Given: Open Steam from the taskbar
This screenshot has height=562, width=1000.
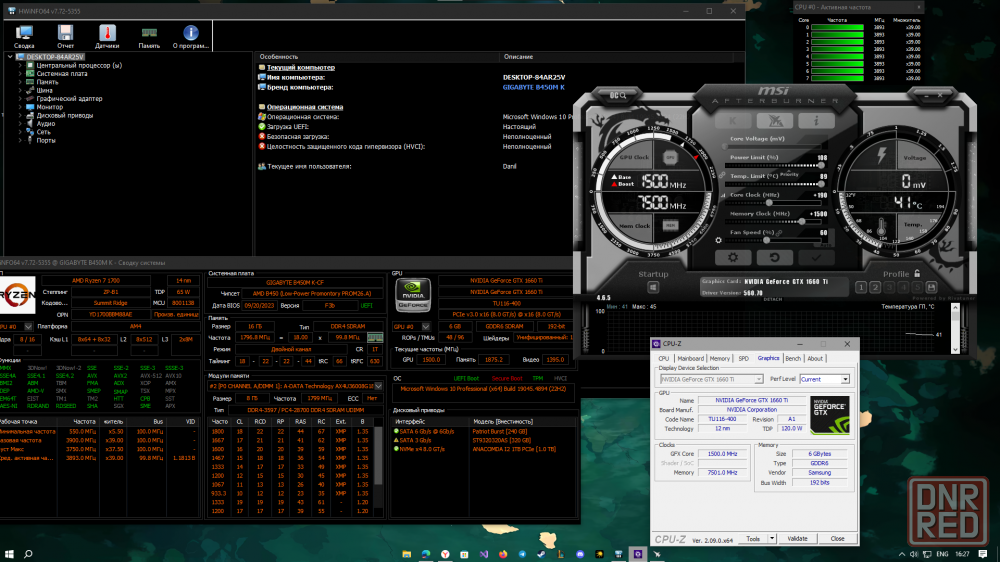Looking at the screenshot, I should (x=541, y=554).
